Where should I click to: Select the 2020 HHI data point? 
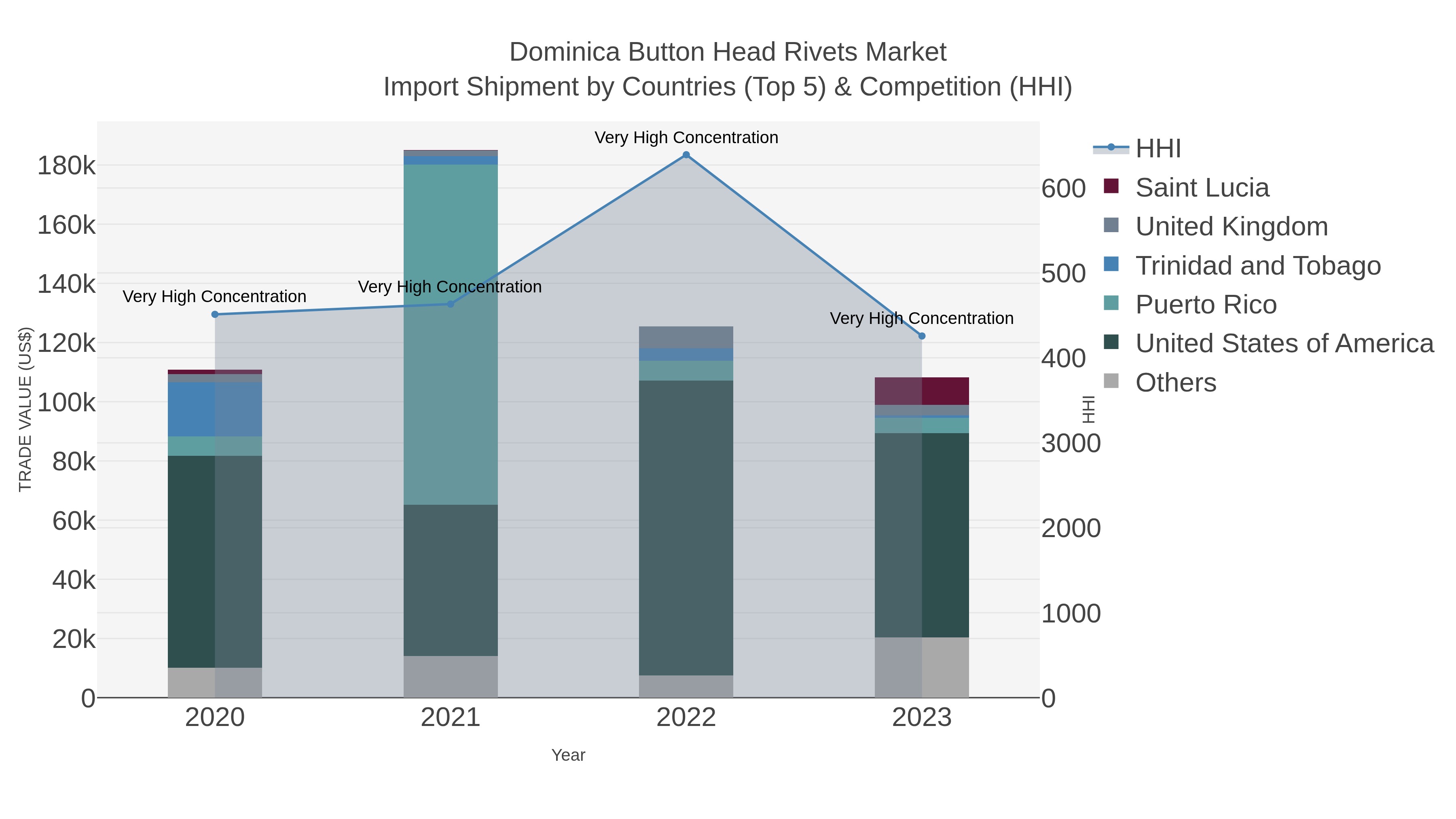[215, 315]
